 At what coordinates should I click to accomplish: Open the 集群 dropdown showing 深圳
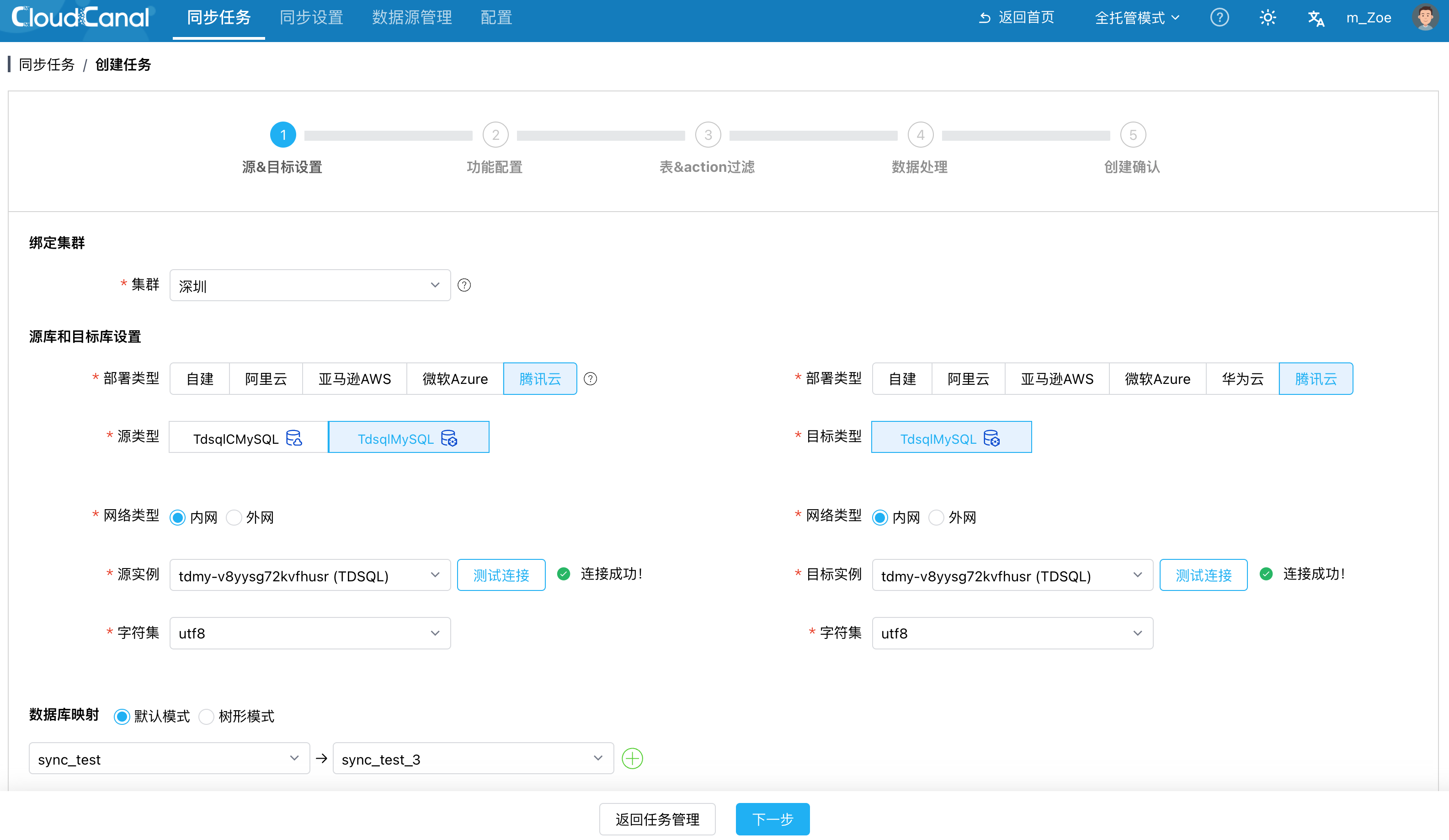coord(310,285)
